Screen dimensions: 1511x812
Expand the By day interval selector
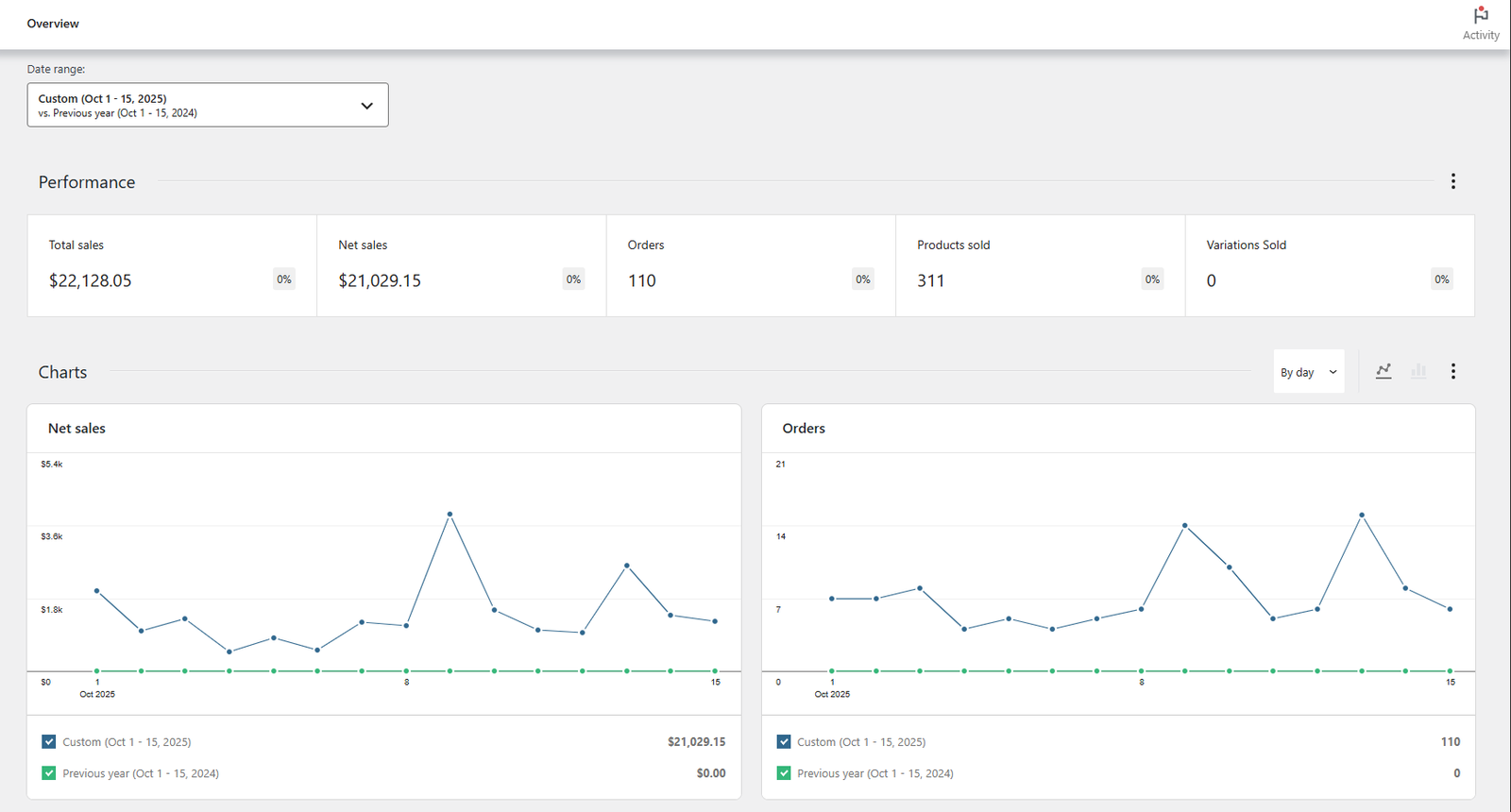point(1308,372)
